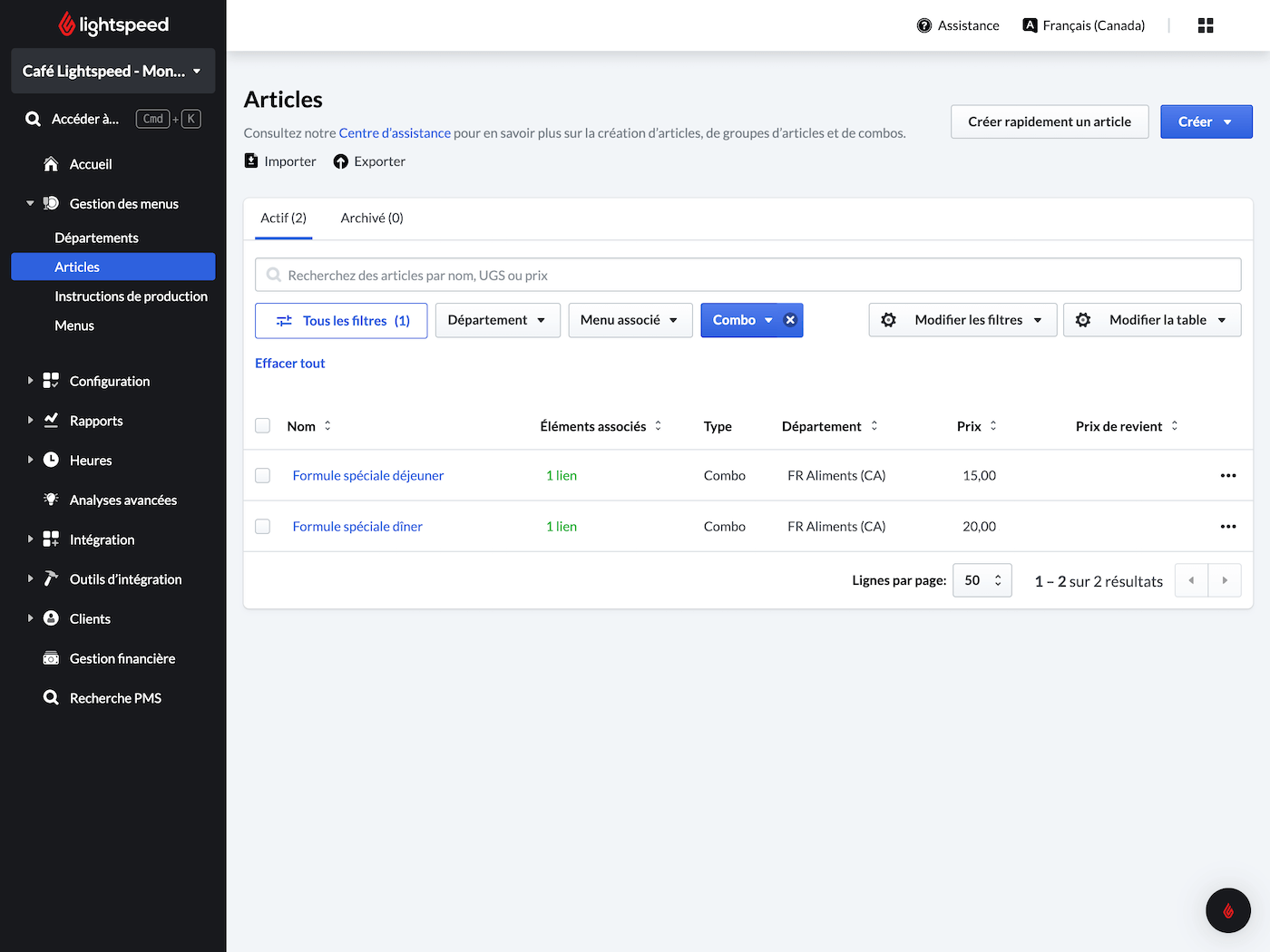The height and width of the screenshot is (952, 1270).
Task: Click the Assistance question mark icon
Action: click(924, 25)
